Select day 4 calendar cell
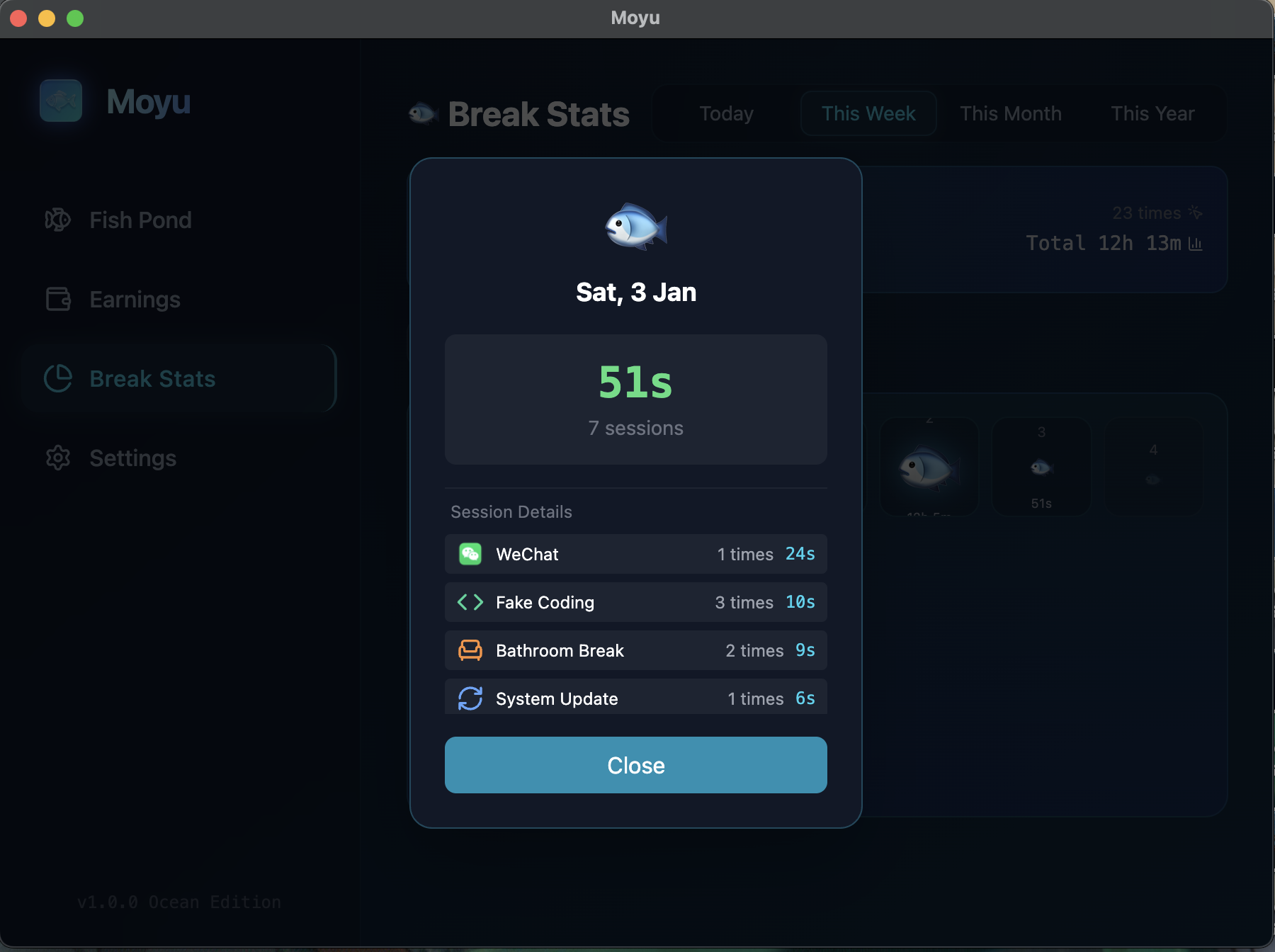The image size is (1275, 952). coord(1153,466)
